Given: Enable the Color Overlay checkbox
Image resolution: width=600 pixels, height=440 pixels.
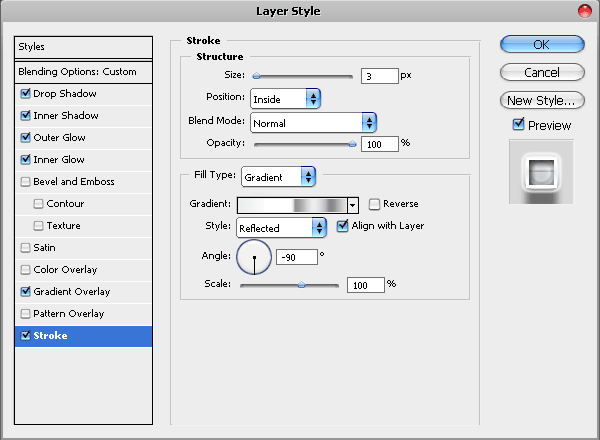Looking at the screenshot, I should click(26, 269).
